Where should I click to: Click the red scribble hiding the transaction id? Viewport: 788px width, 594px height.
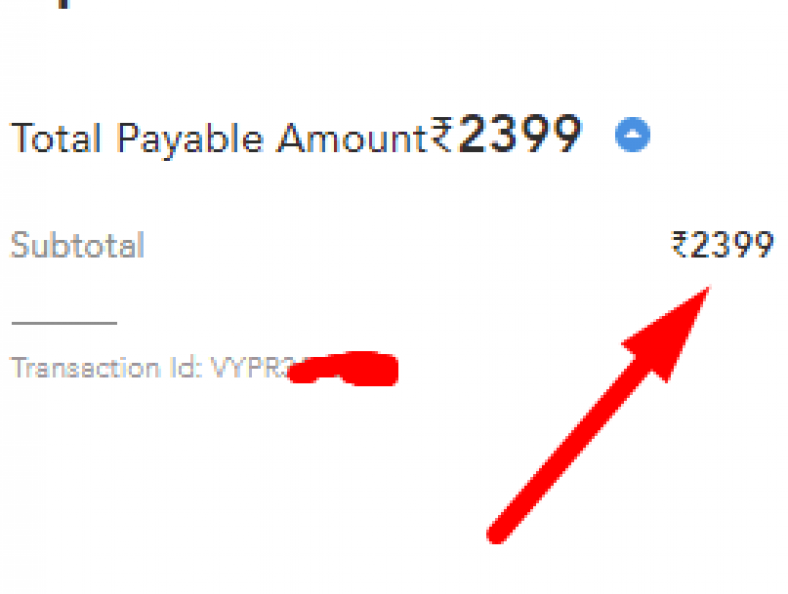pyautogui.click(x=344, y=369)
